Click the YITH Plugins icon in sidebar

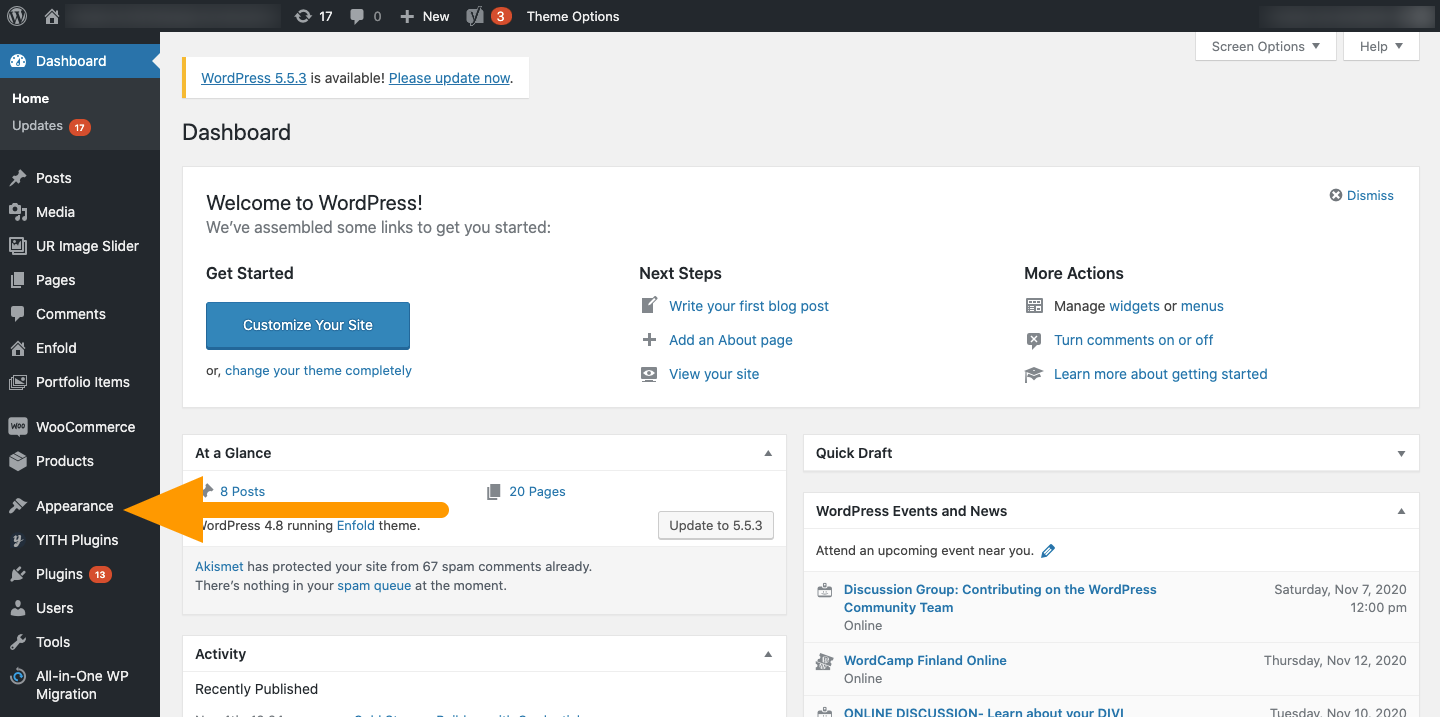[x=18, y=540]
